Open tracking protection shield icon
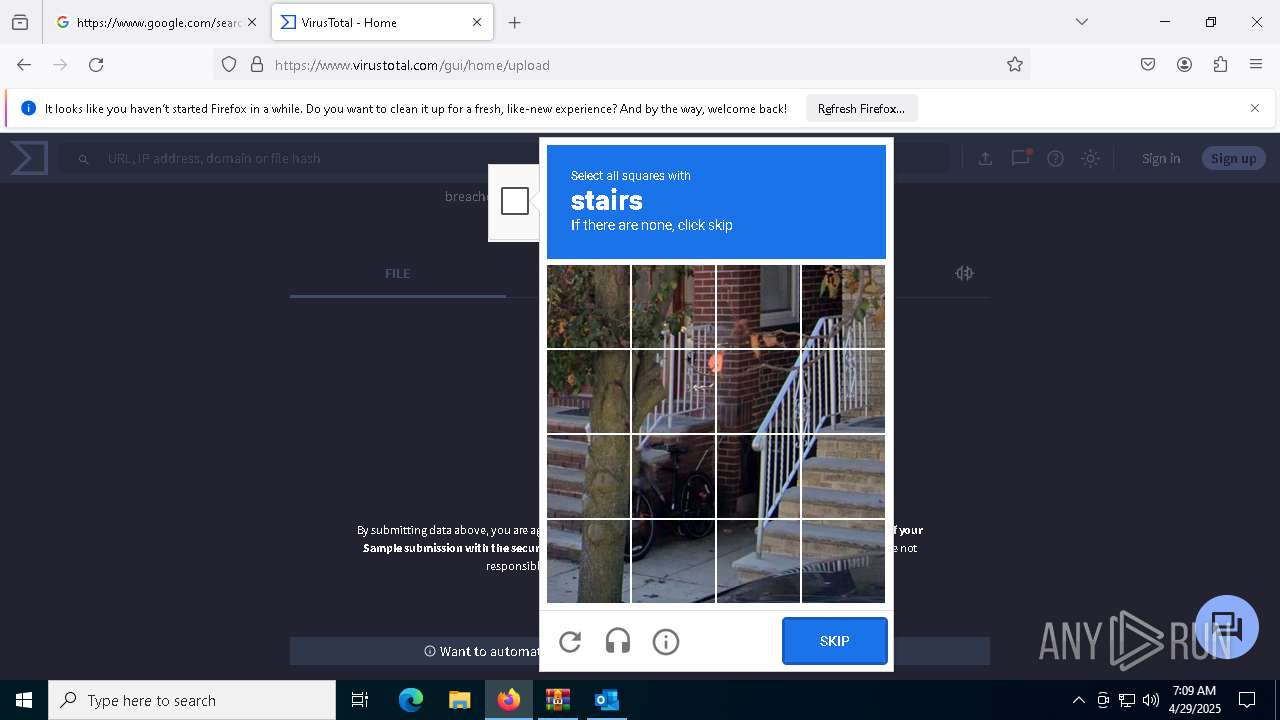 tap(229, 65)
